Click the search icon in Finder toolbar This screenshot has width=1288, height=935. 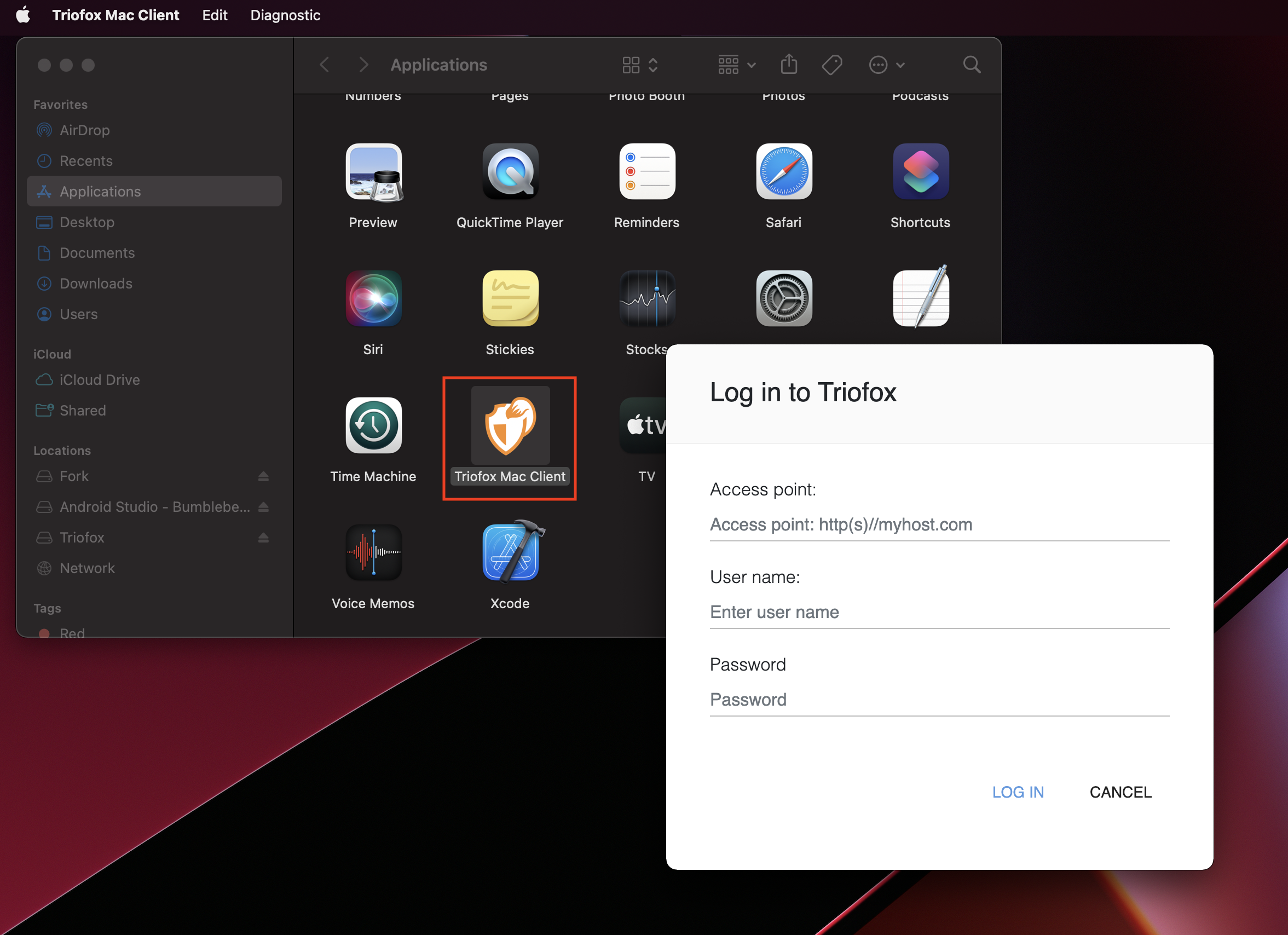[971, 63]
